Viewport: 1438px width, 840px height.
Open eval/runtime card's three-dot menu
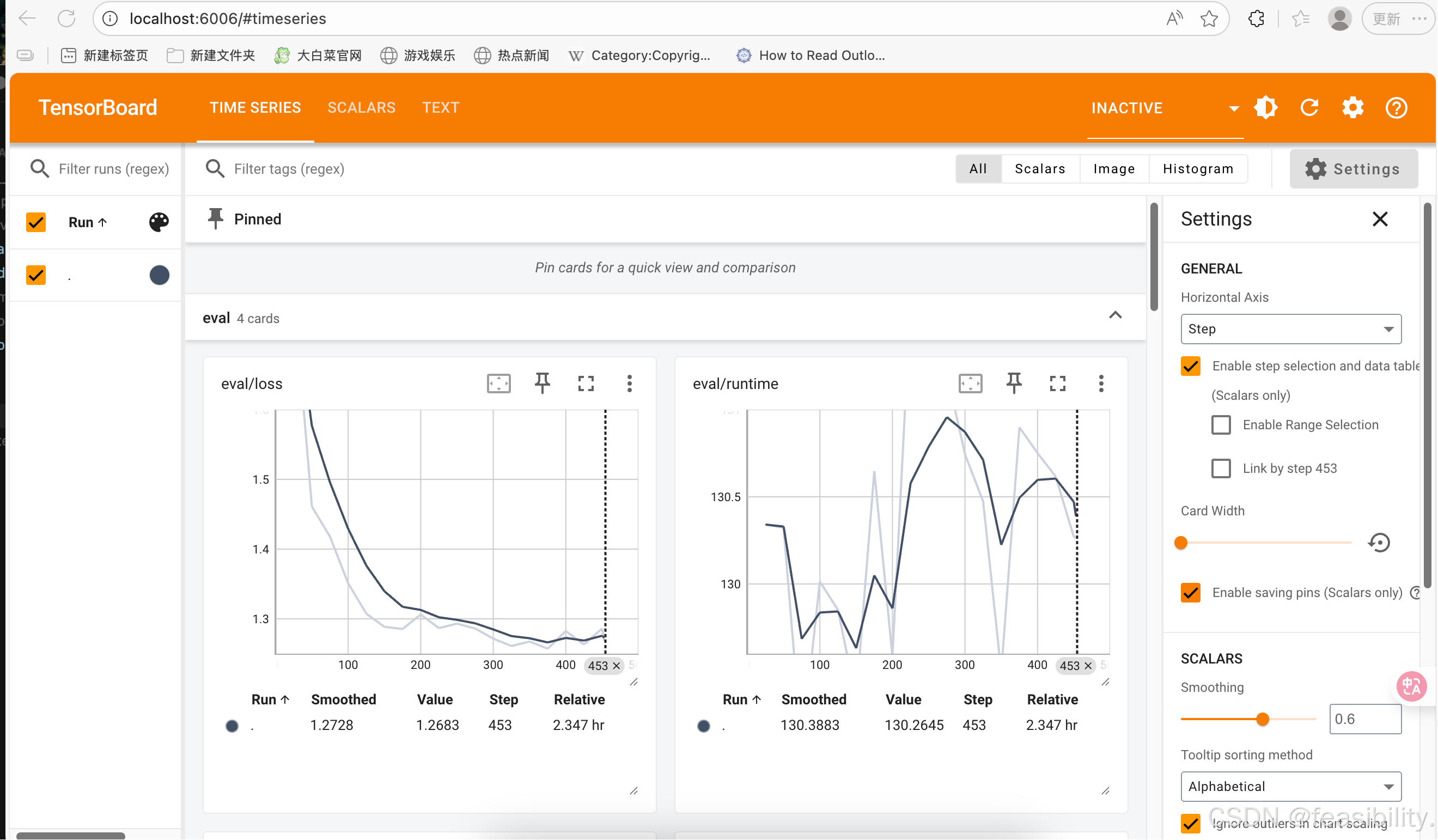coord(1101,384)
